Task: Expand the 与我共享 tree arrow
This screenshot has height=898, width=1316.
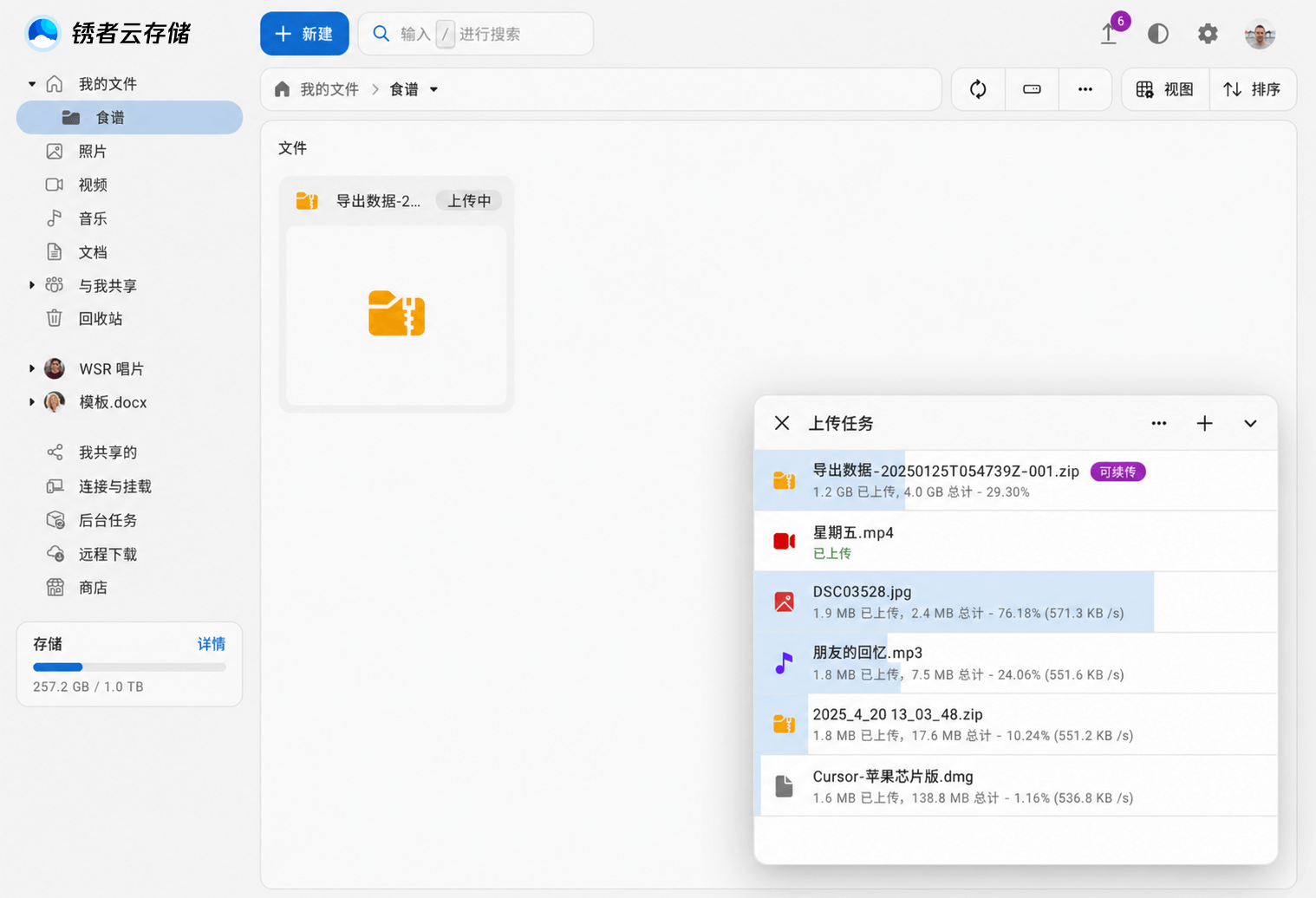Action: coord(32,285)
